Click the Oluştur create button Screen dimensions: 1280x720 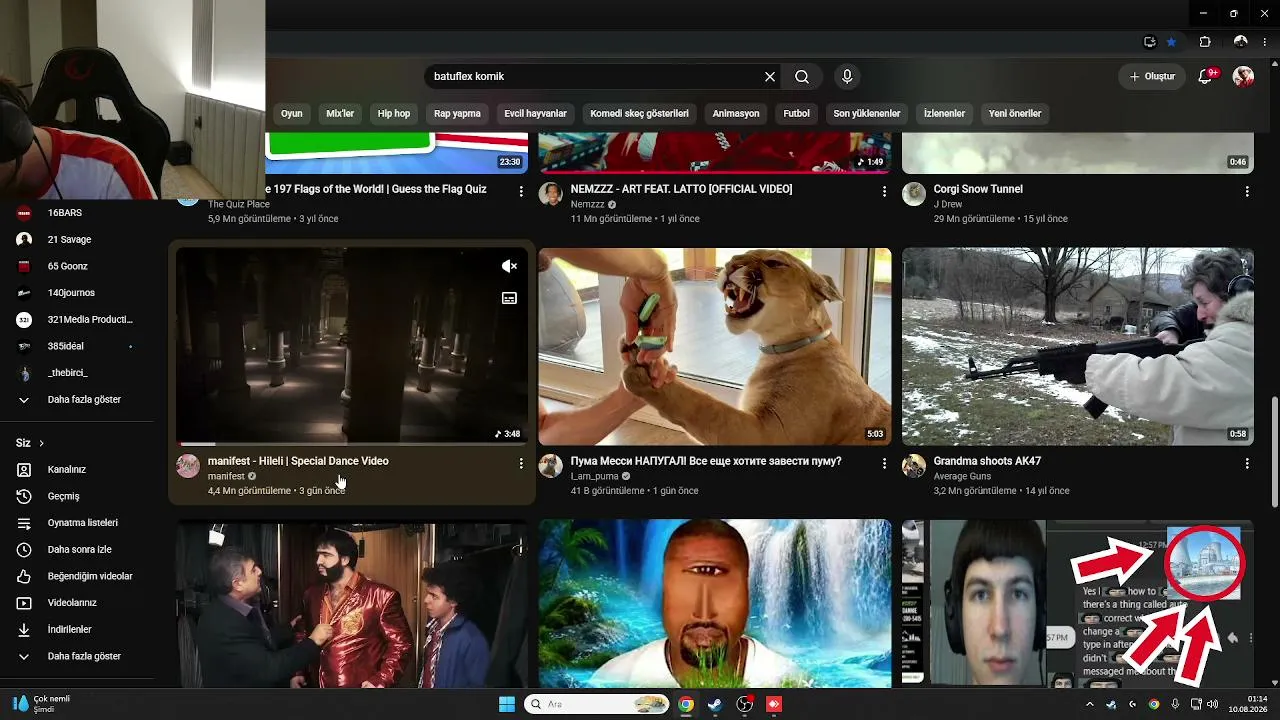click(1152, 77)
